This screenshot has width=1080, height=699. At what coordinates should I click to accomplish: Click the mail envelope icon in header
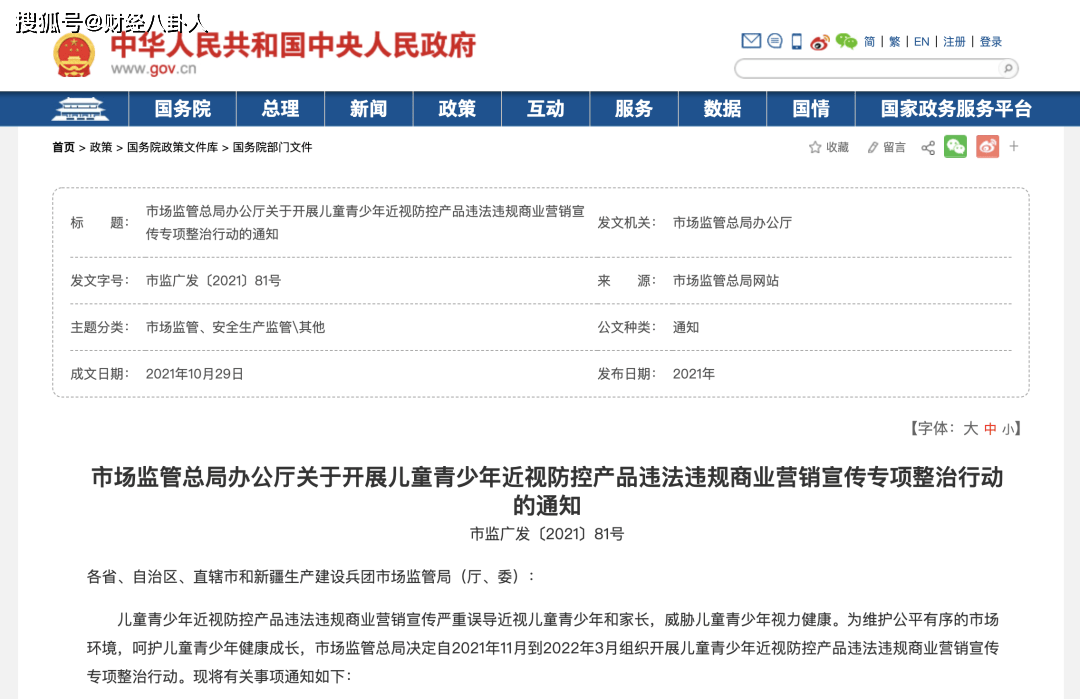751,41
